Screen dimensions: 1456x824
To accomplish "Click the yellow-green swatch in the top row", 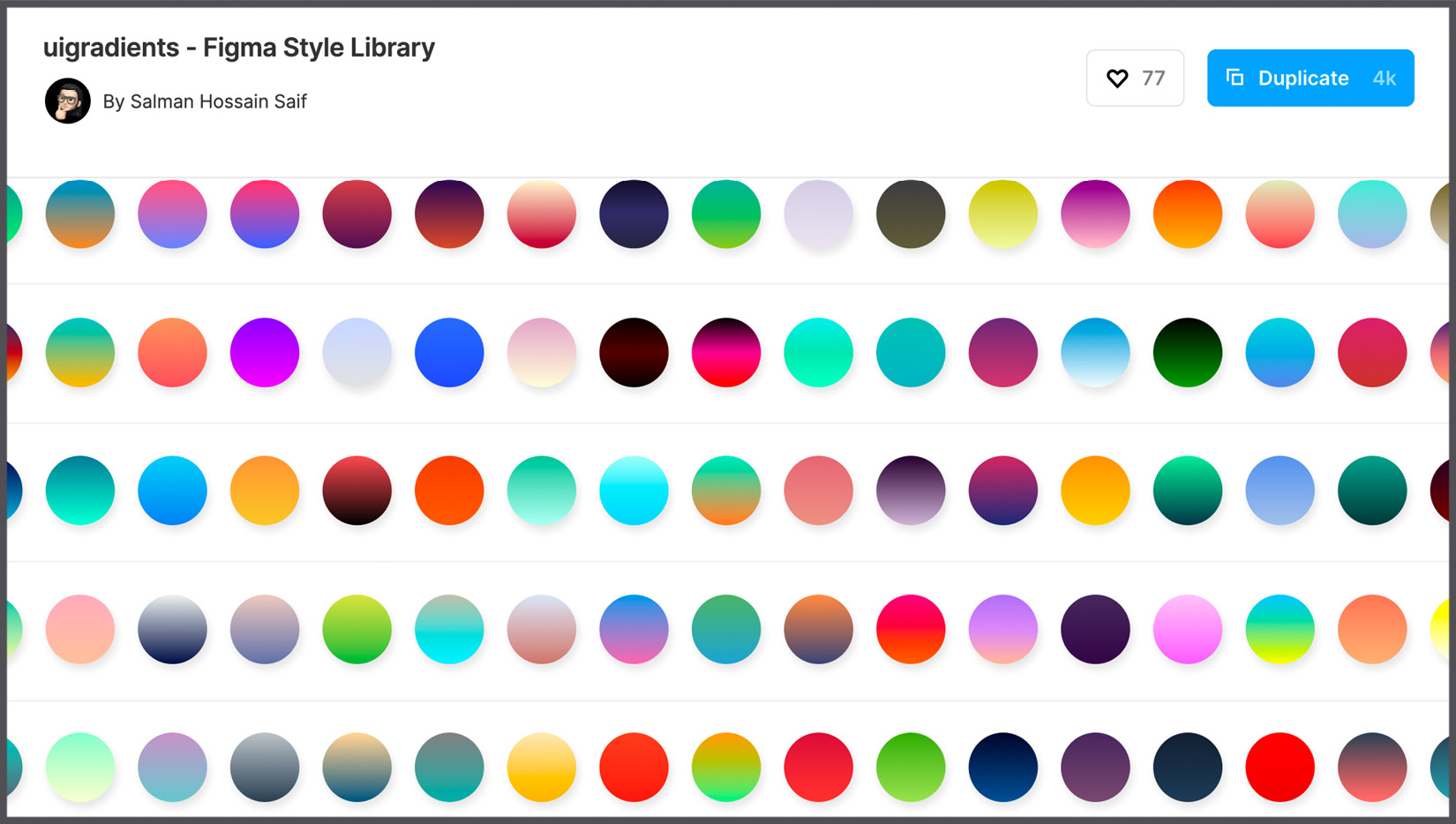I will 1003,213.
